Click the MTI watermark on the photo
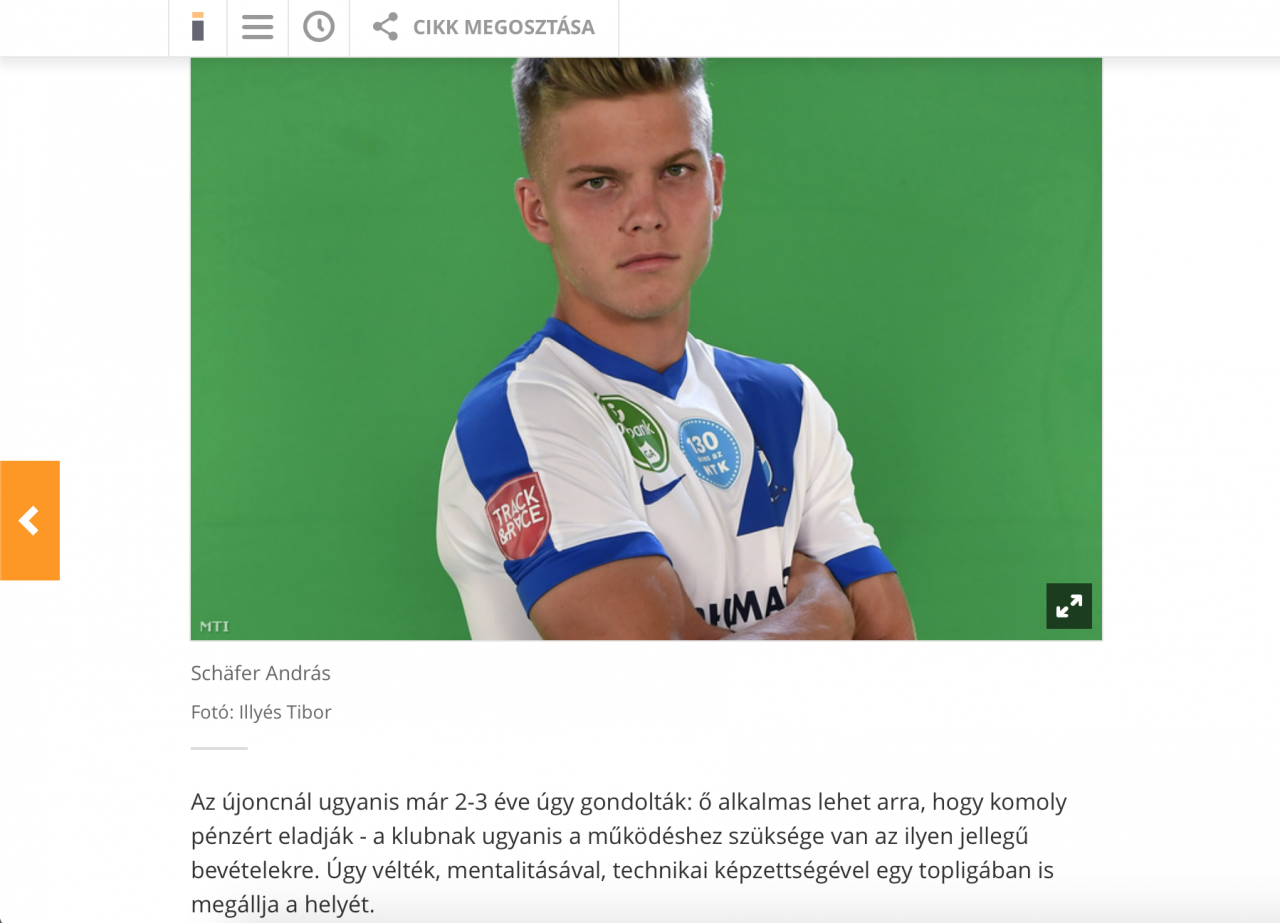The height and width of the screenshot is (923, 1280). (x=214, y=626)
